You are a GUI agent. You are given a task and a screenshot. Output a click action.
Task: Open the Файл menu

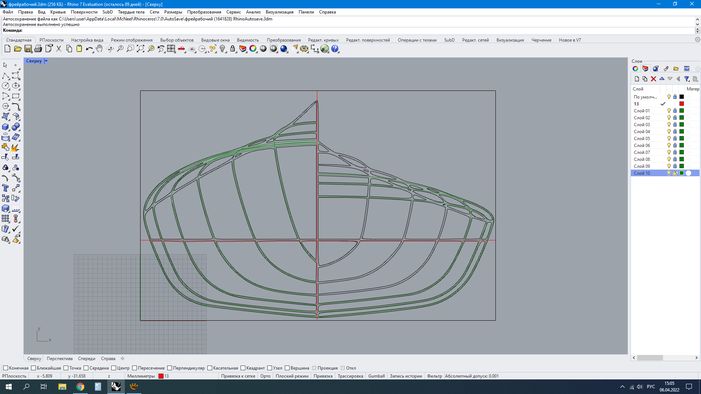[8, 12]
